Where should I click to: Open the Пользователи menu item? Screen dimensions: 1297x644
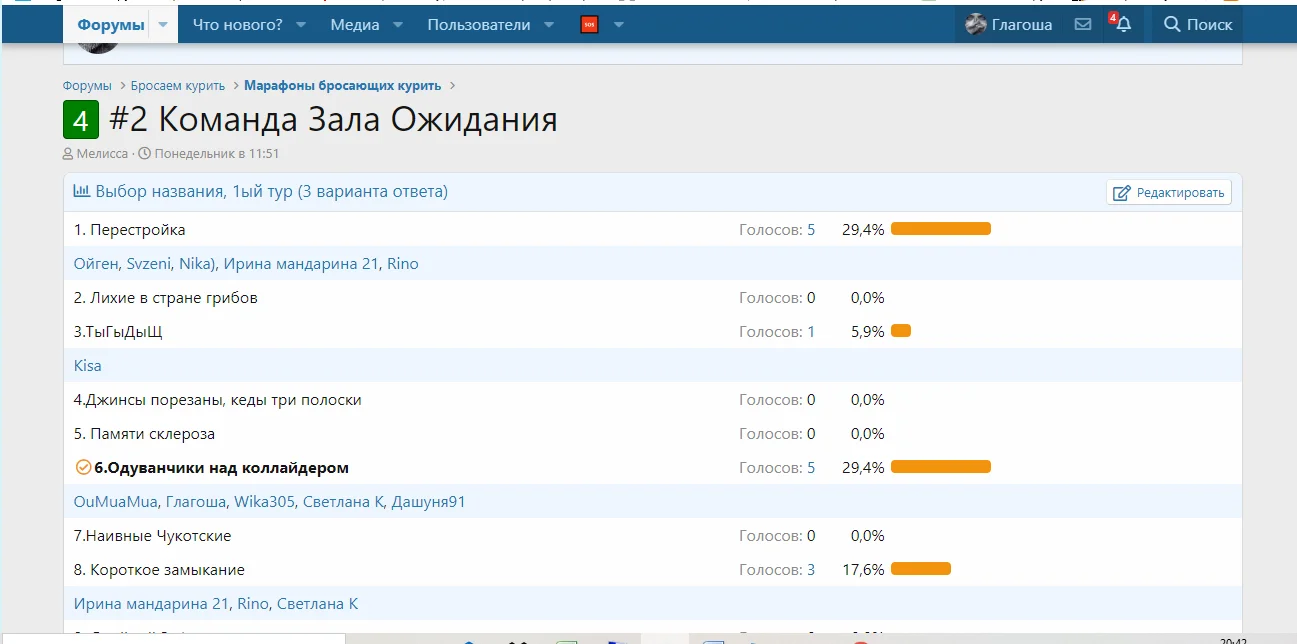point(478,25)
